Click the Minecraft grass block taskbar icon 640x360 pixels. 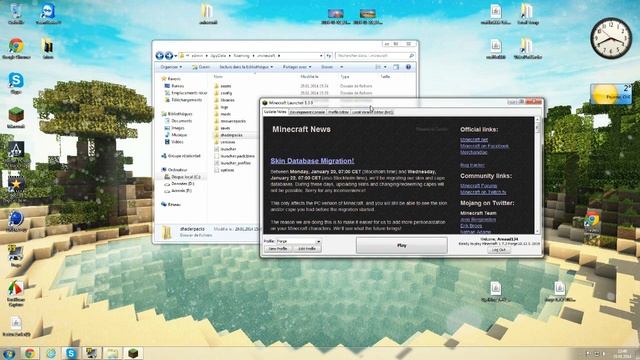click(133, 353)
